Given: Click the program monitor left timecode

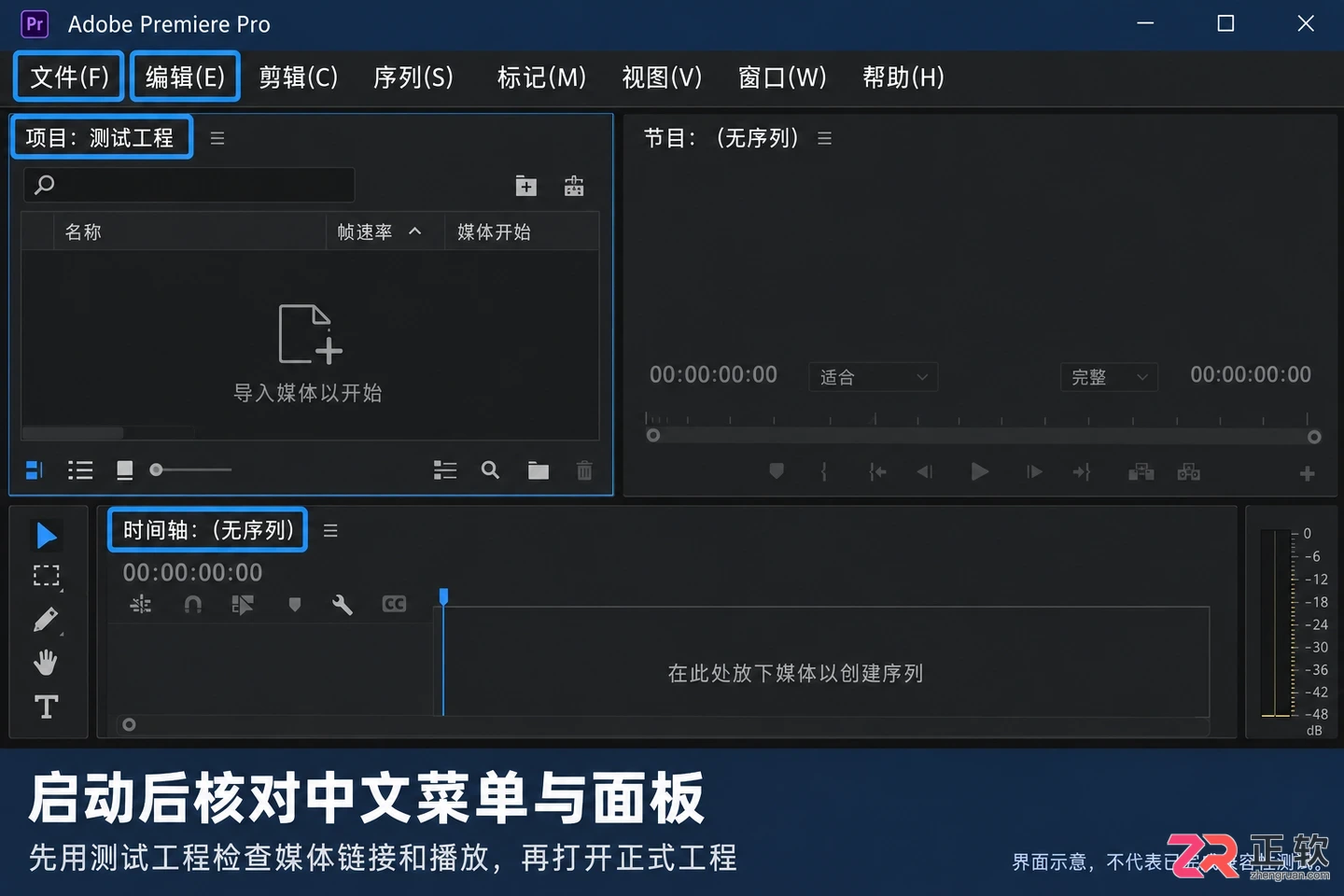Looking at the screenshot, I should click(713, 375).
